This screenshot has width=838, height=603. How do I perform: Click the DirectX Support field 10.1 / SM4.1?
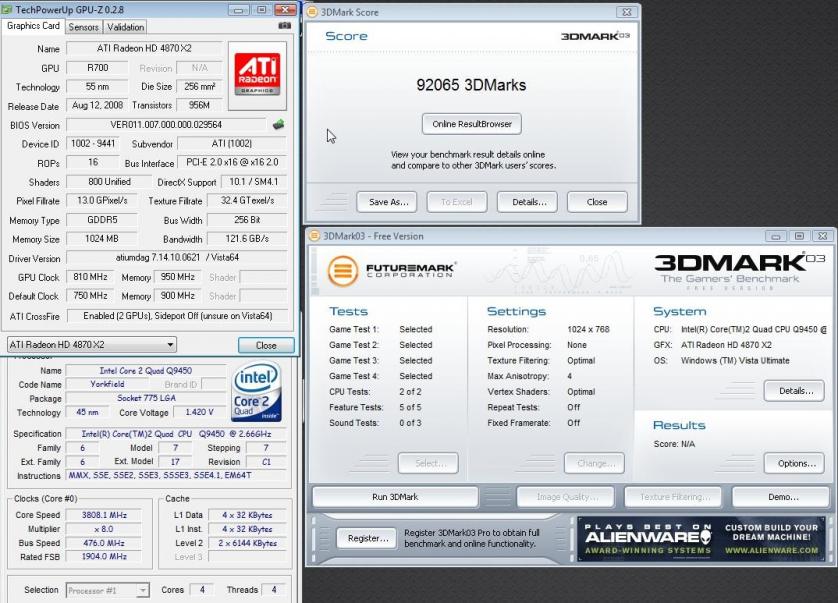254,182
